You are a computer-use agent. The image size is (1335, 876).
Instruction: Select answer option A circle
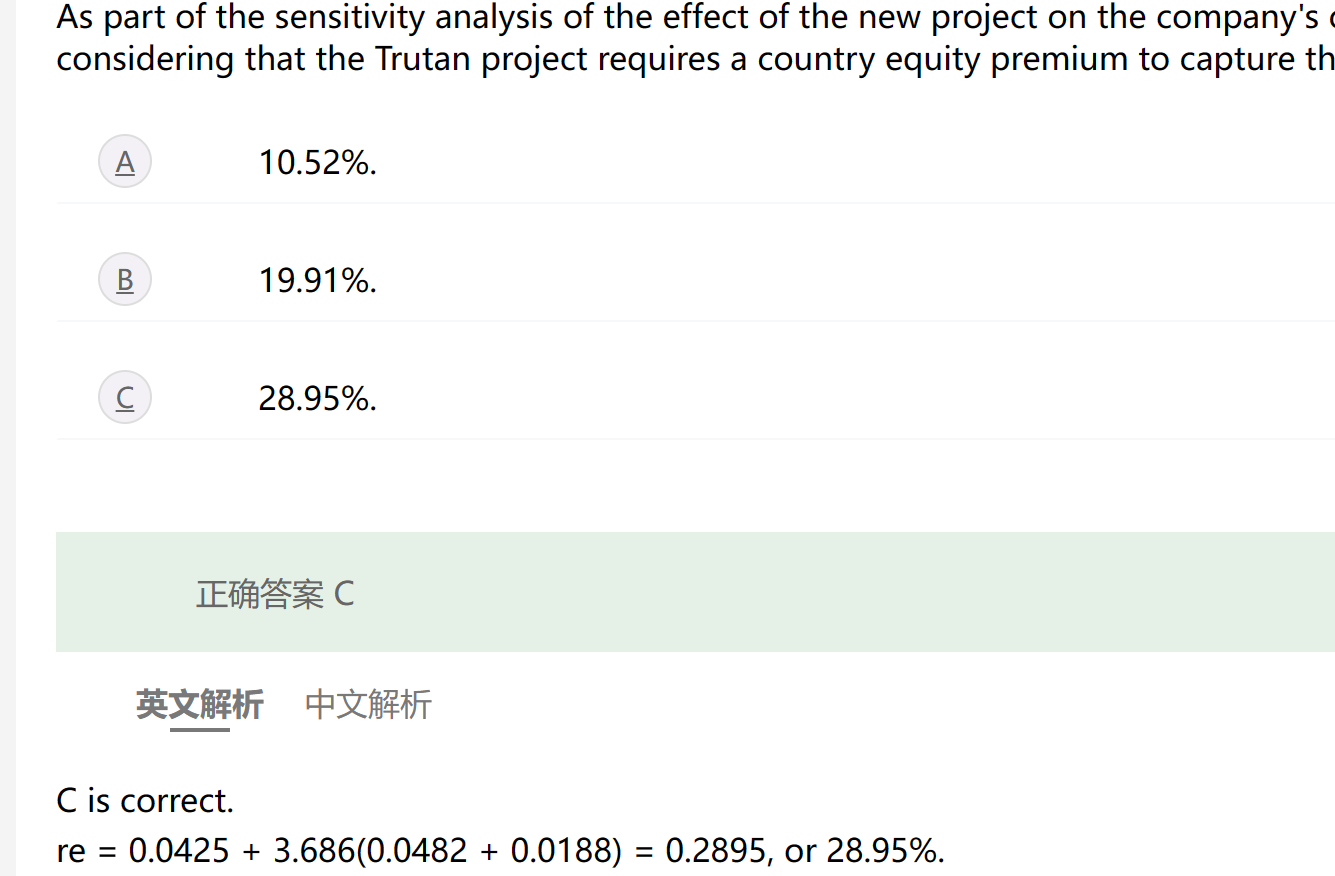(125, 162)
